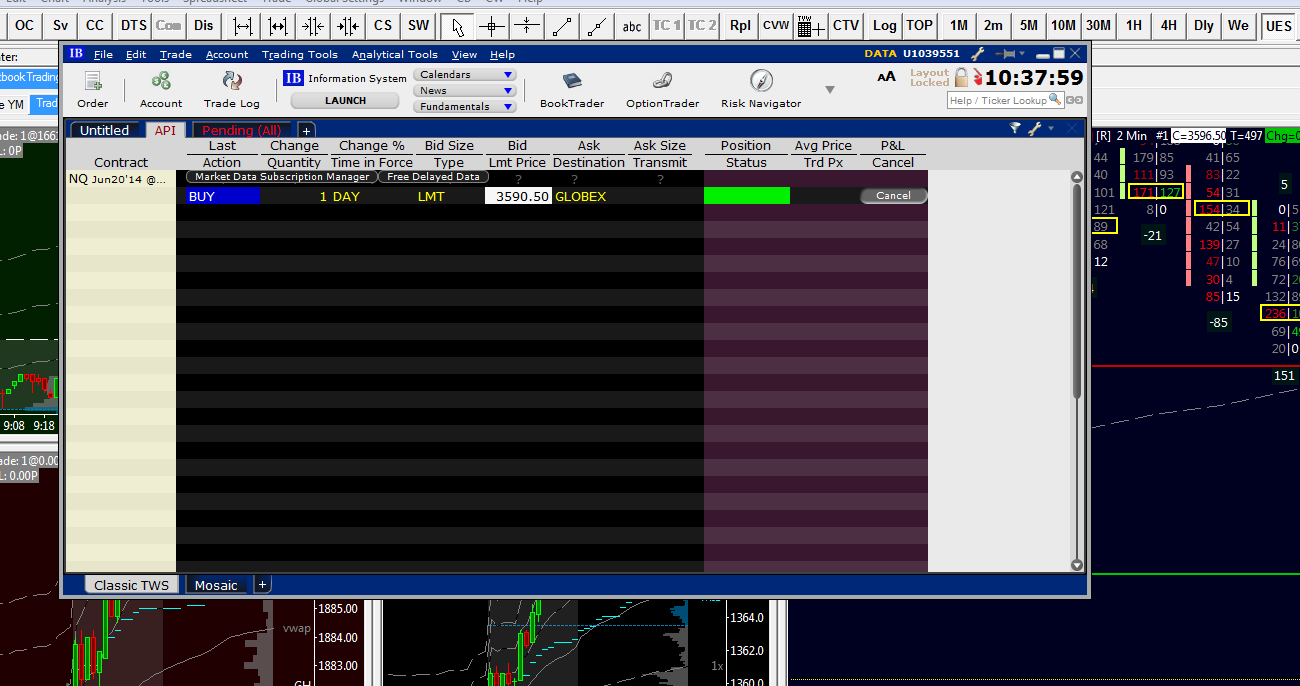1300x686 pixels.
Task: Click the DTS toolbar button
Action: click(x=133, y=25)
